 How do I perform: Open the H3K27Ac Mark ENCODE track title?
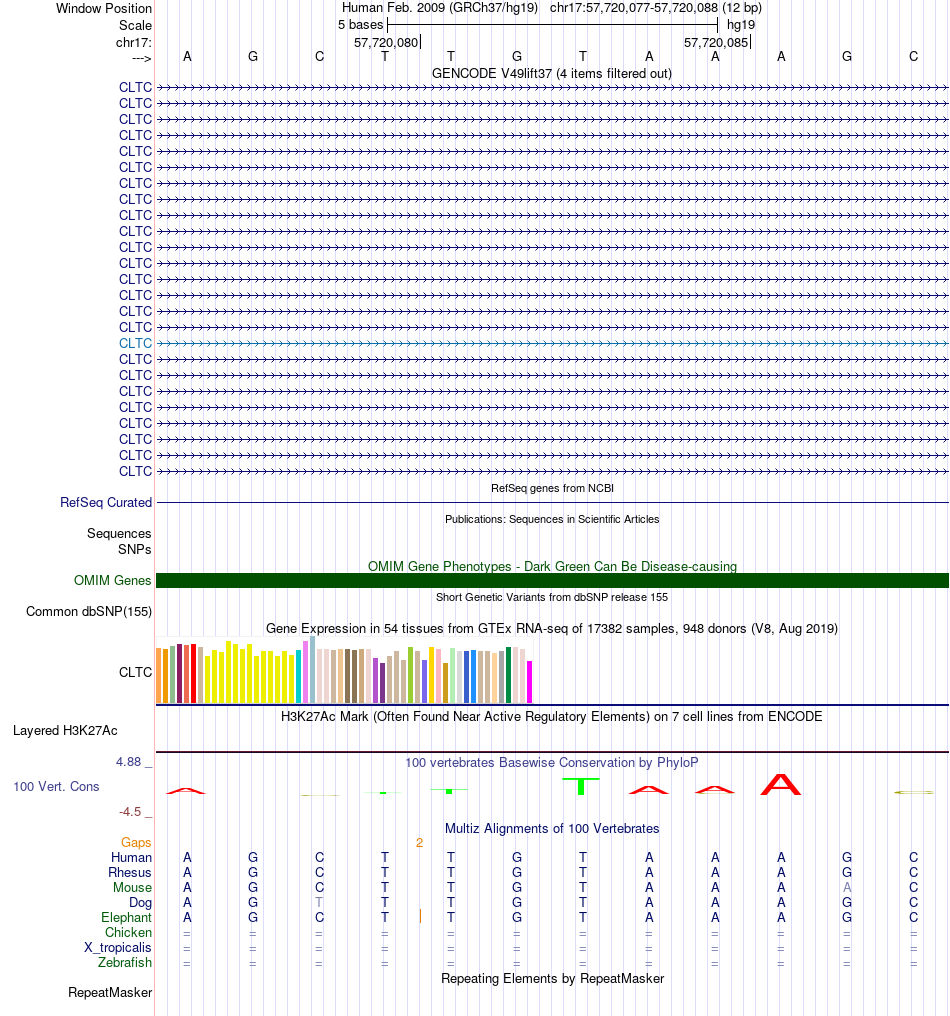(x=551, y=716)
